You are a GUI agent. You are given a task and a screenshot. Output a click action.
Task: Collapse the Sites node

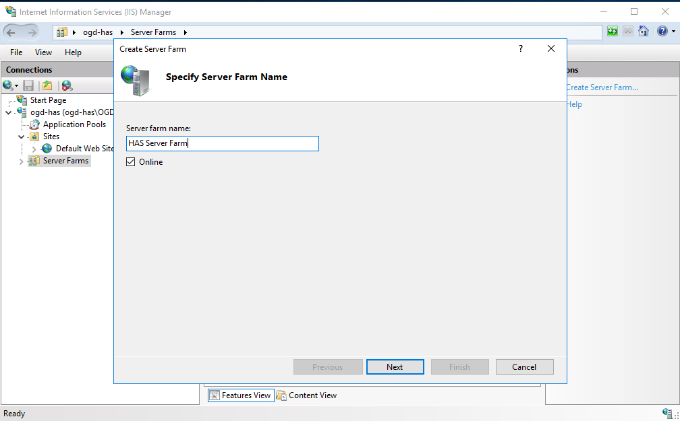(21, 137)
